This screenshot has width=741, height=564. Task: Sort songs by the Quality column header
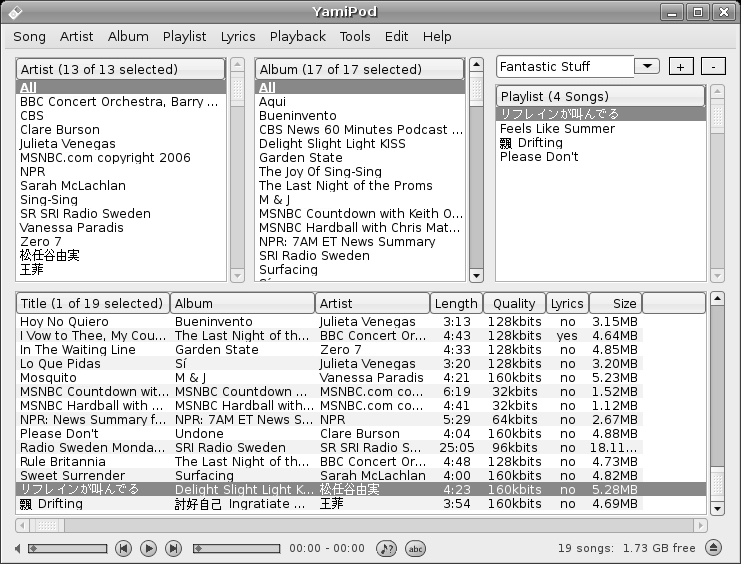514,303
